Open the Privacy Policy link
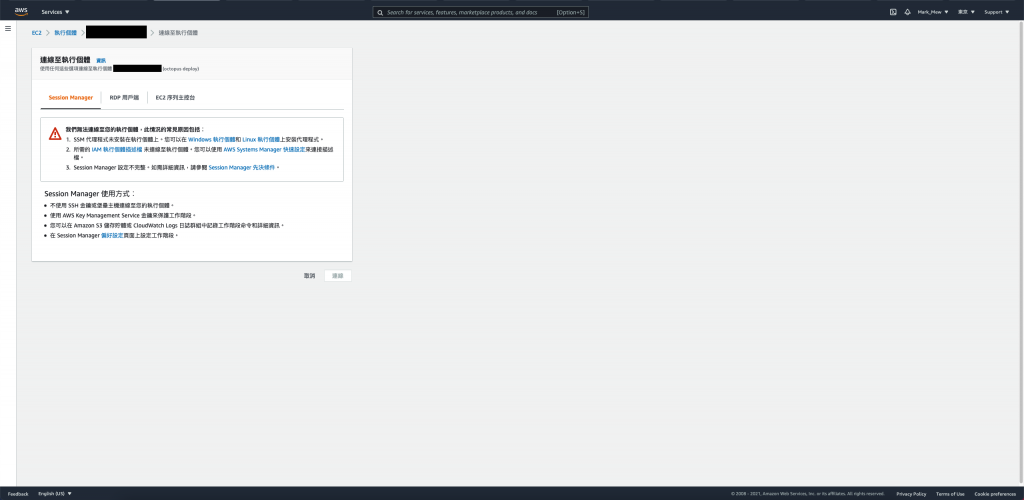The width and height of the screenshot is (1024, 500). pyautogui.click(x=911, y=494)
